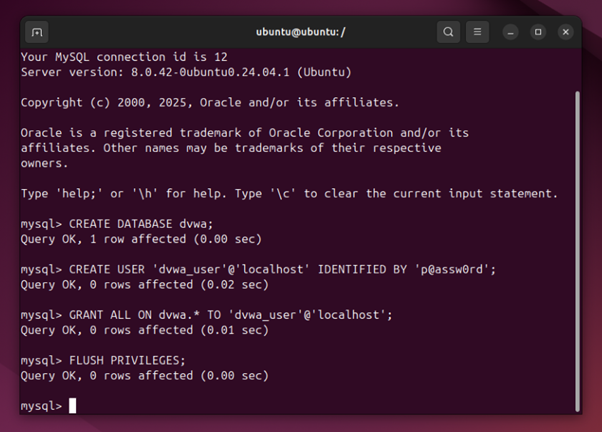The height and width of the screenshot is (432, 602).
Task: Click the ubuntu@ubuntu: / window title
Action: [x=301, y=32]
